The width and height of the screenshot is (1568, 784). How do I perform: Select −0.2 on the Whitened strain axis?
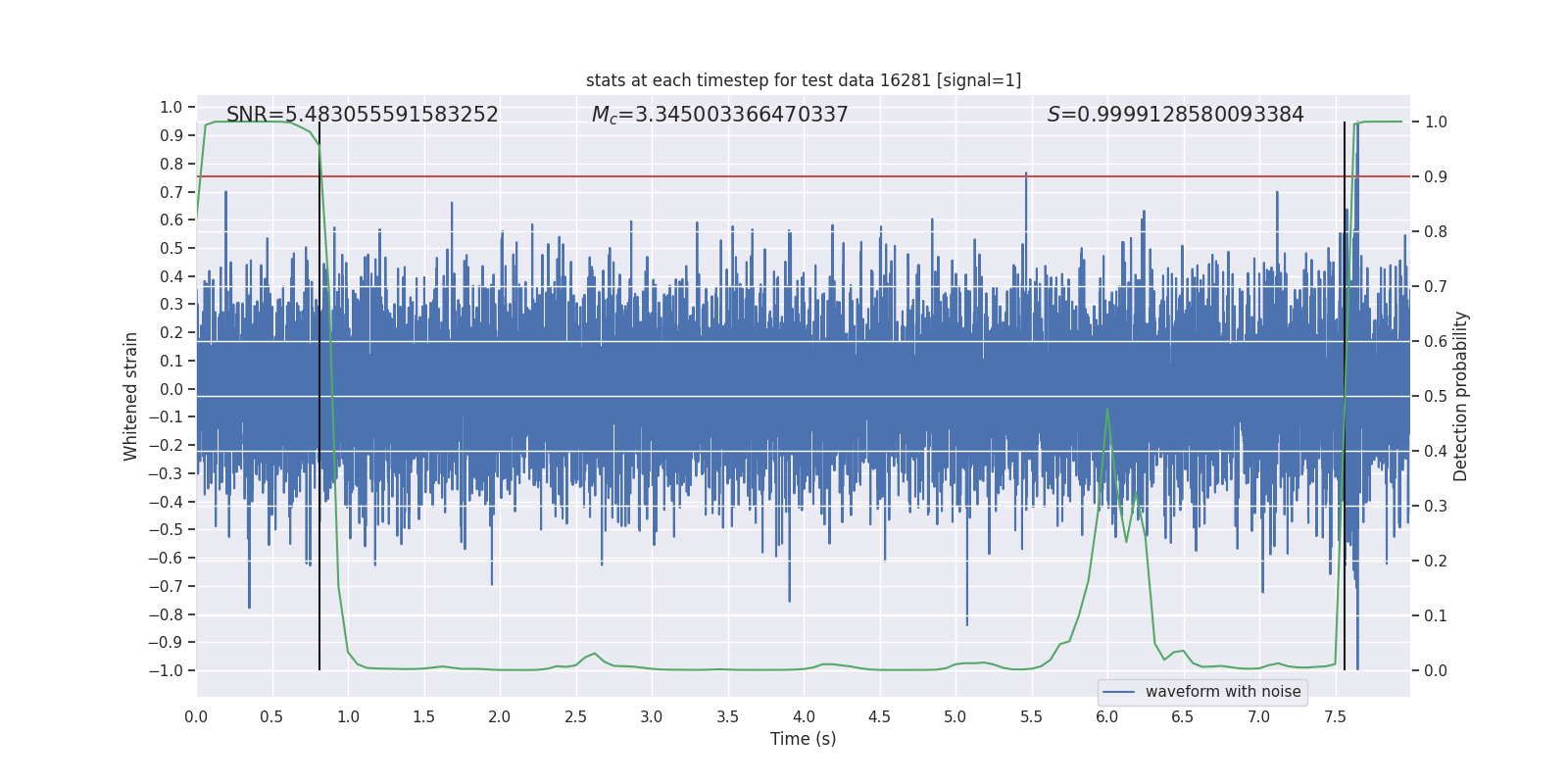166,445
